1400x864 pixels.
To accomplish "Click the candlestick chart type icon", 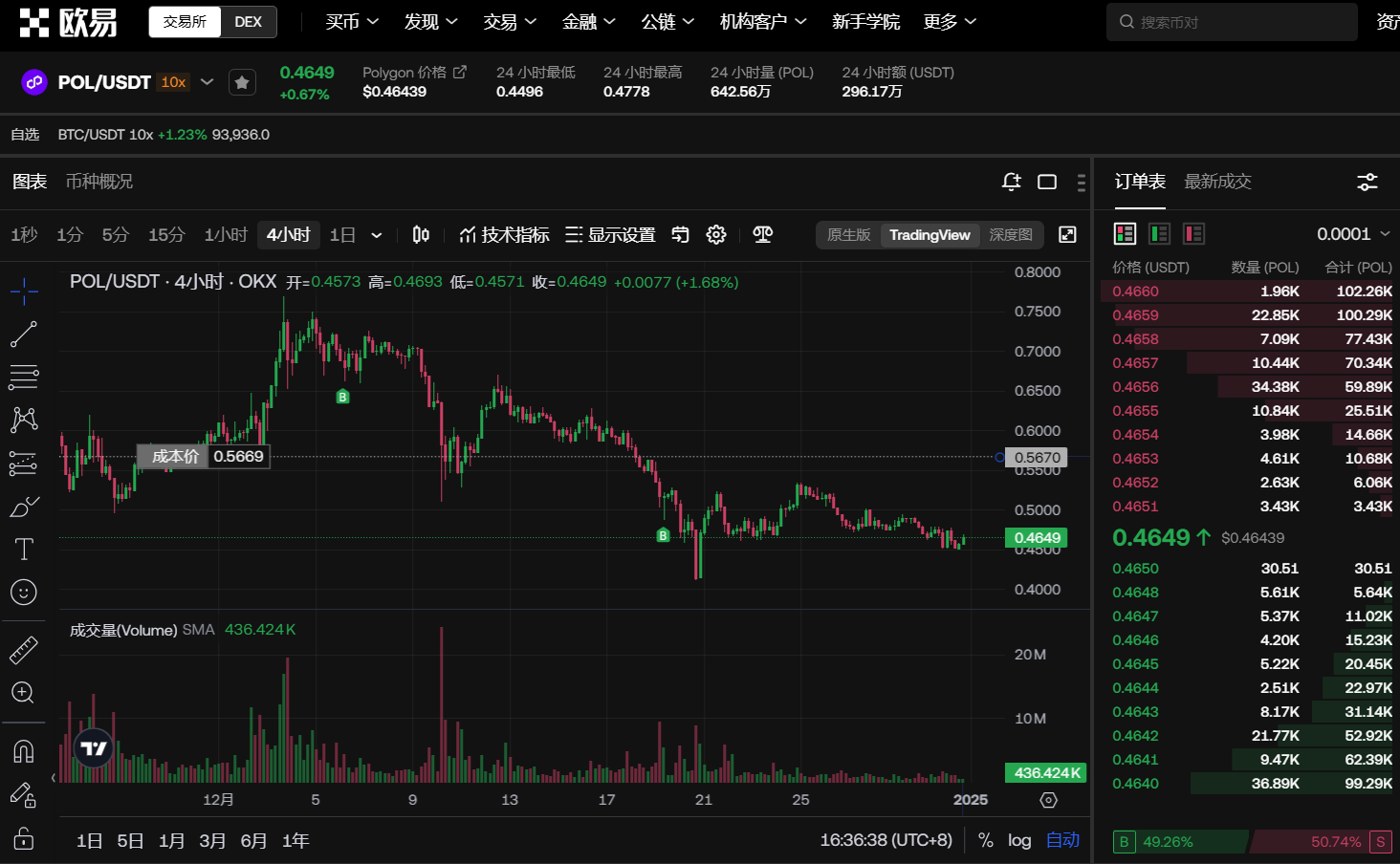I will click(x=421, y=235).
